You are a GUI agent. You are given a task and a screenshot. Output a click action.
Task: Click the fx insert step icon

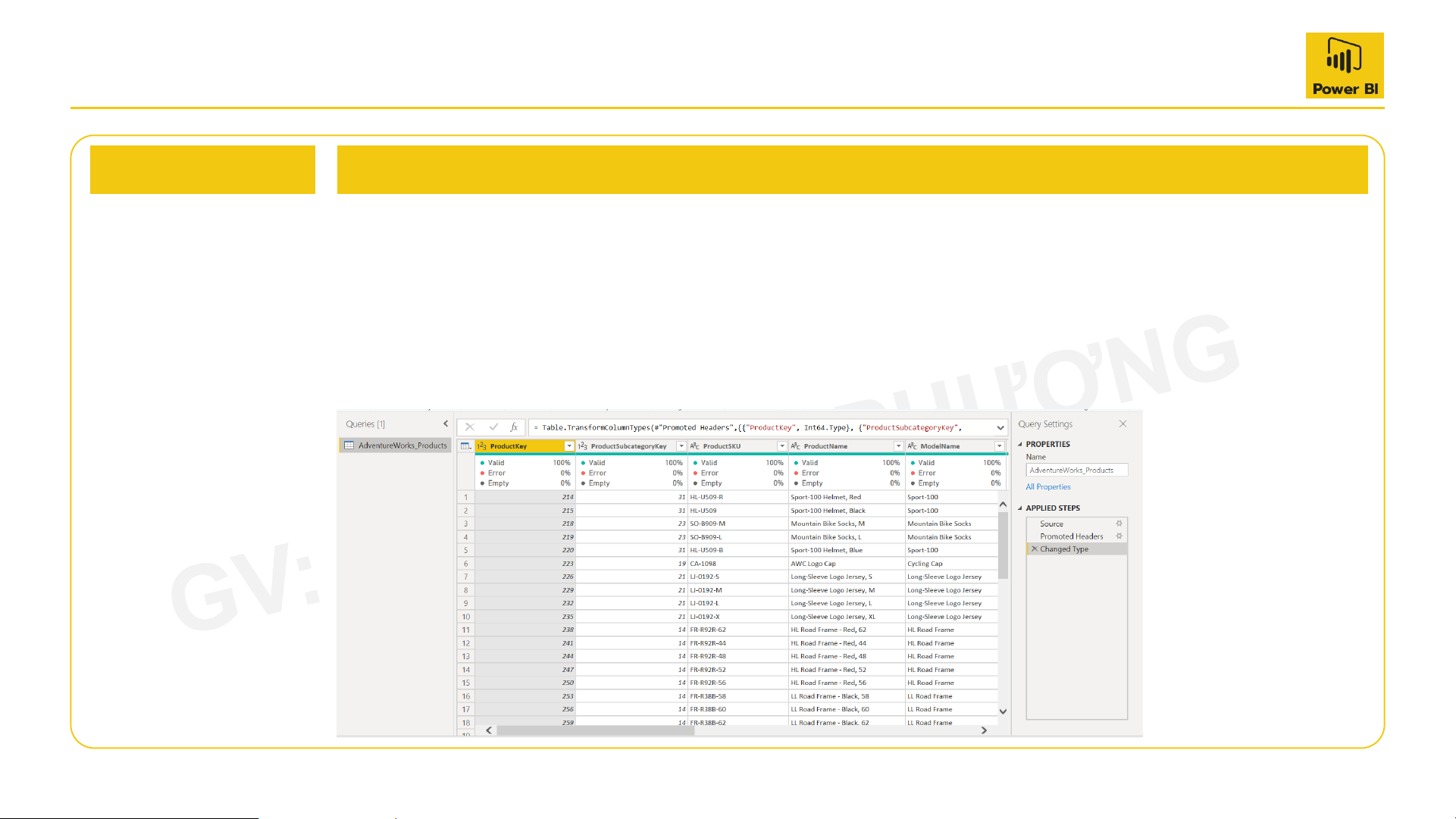coord(514,427)
